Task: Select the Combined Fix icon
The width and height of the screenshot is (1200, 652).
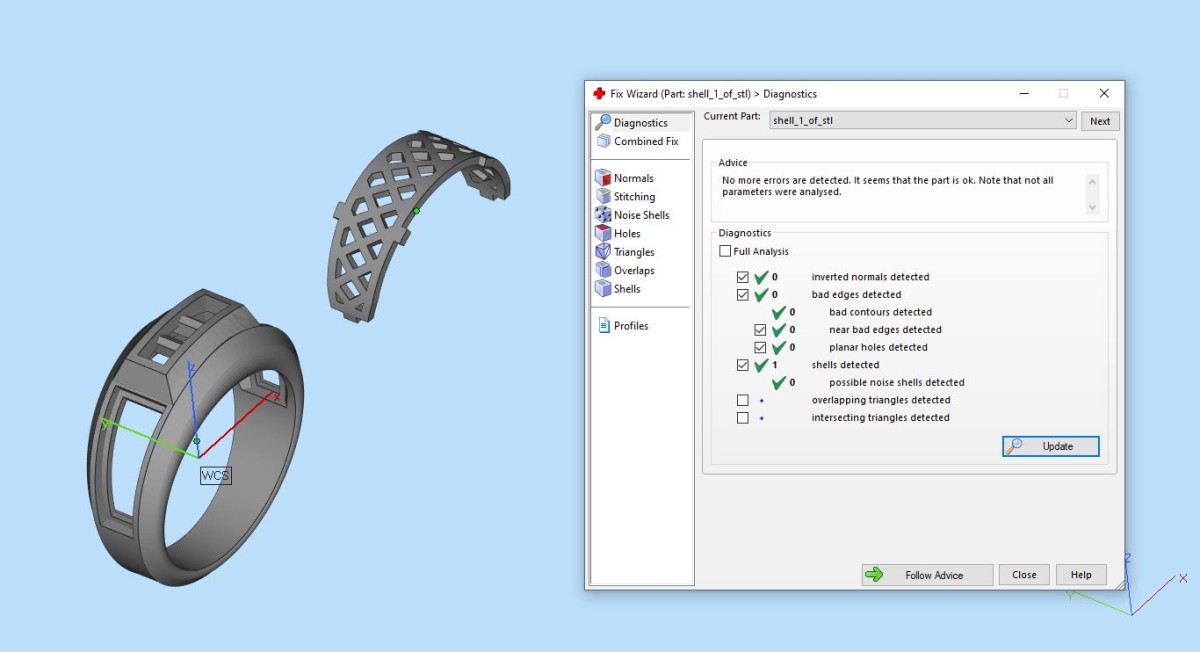Action: [x=603, y=142]
